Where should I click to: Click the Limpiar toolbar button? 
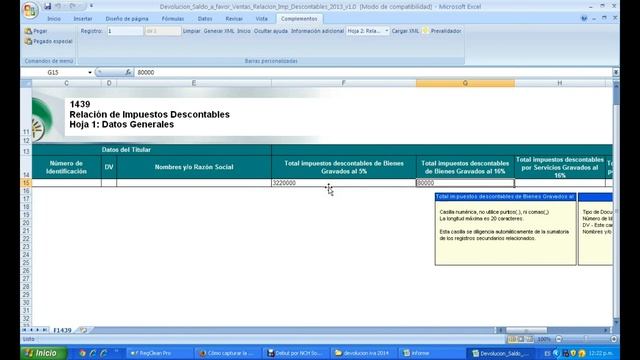coord(191,31)
